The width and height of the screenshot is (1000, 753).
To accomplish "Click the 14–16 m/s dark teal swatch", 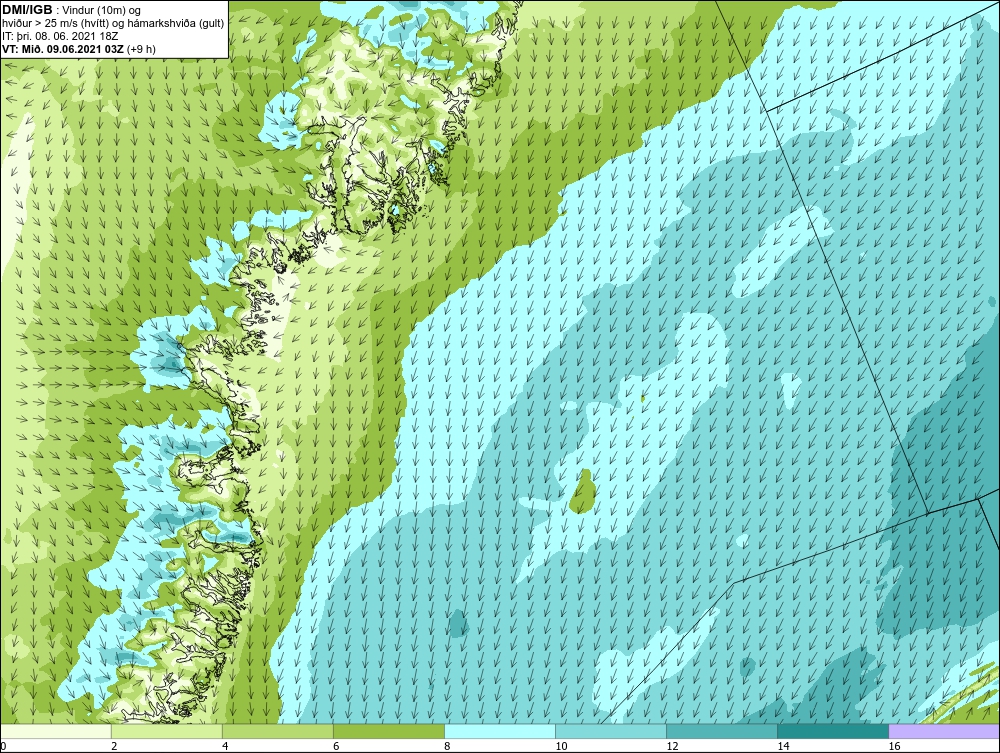I will click(x=833, y=732).
